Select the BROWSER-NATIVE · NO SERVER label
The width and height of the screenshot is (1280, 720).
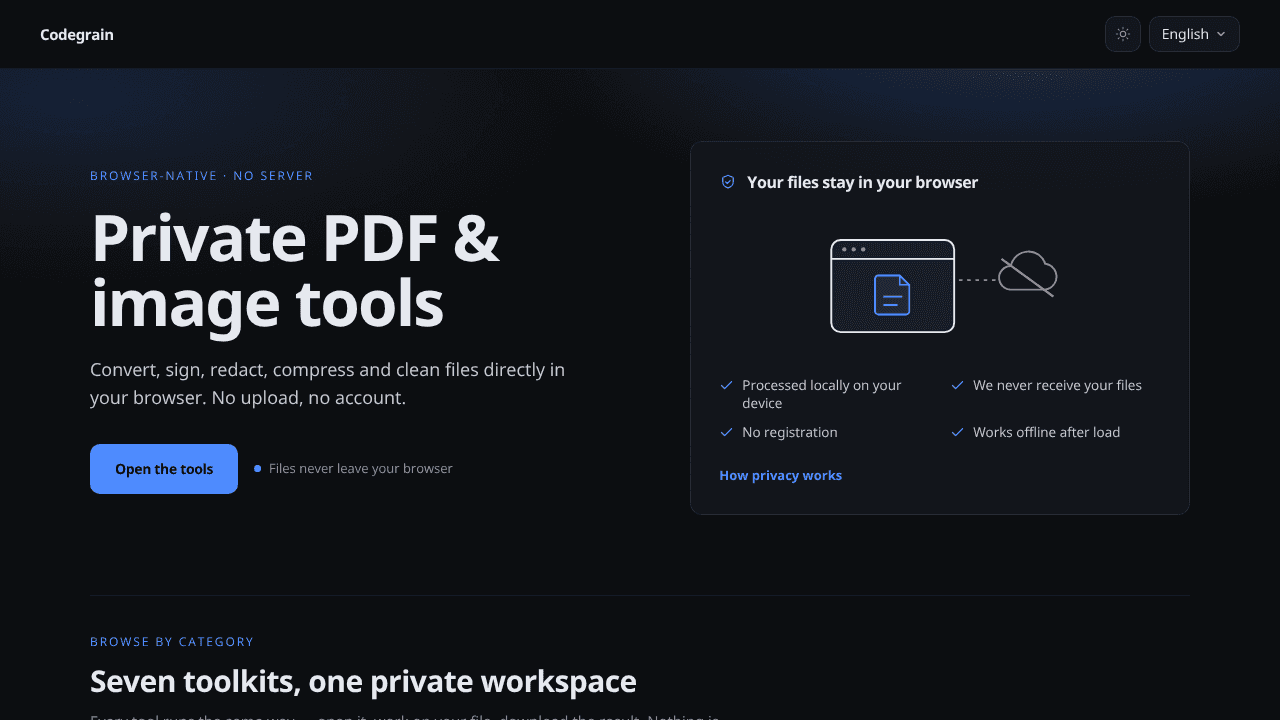point(201,176)
